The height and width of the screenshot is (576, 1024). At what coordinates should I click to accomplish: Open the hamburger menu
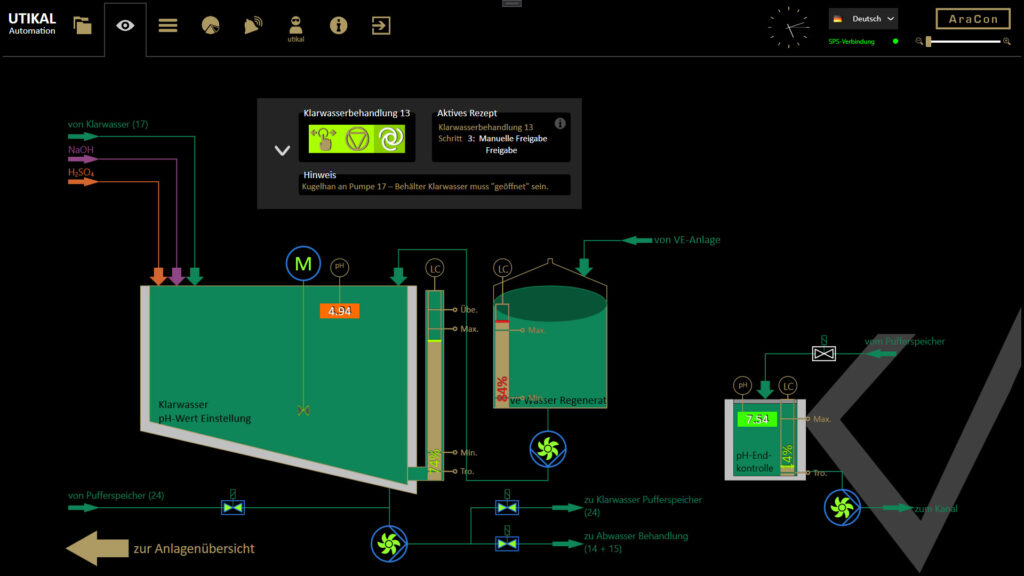(x=168, y=27)
